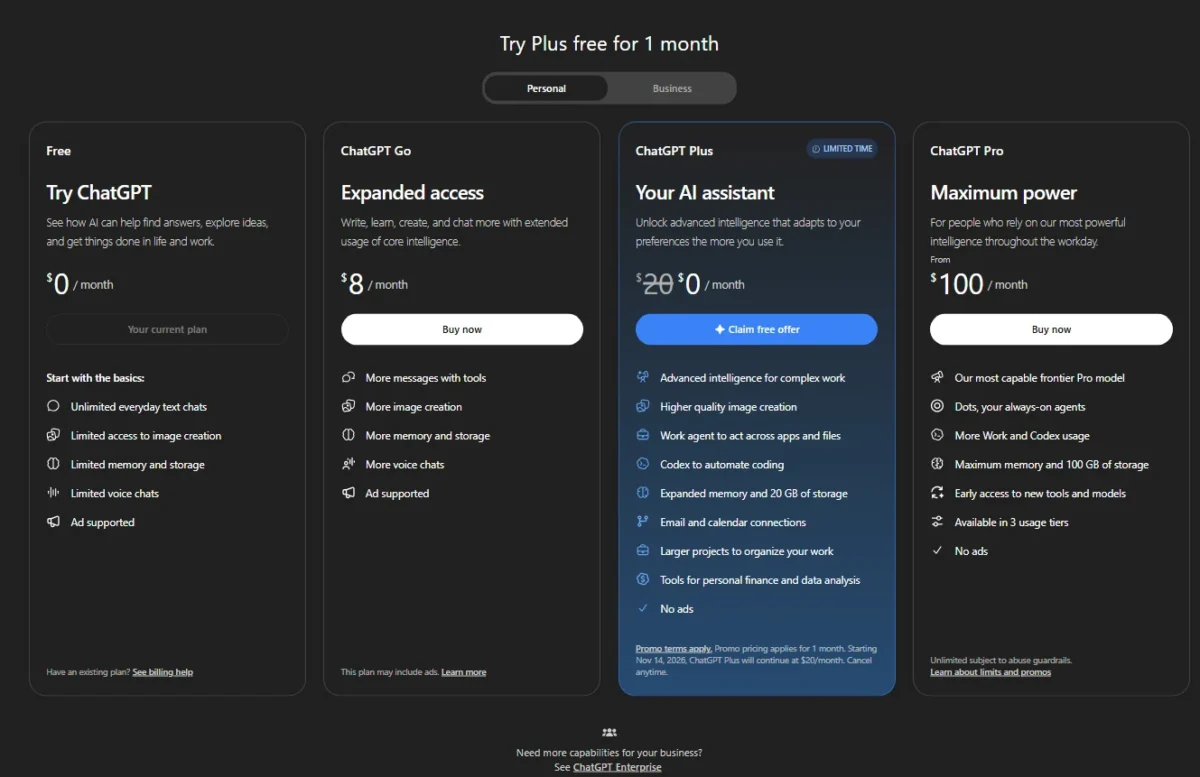Open Learn about limits and promos link

[x=990, y=672]
